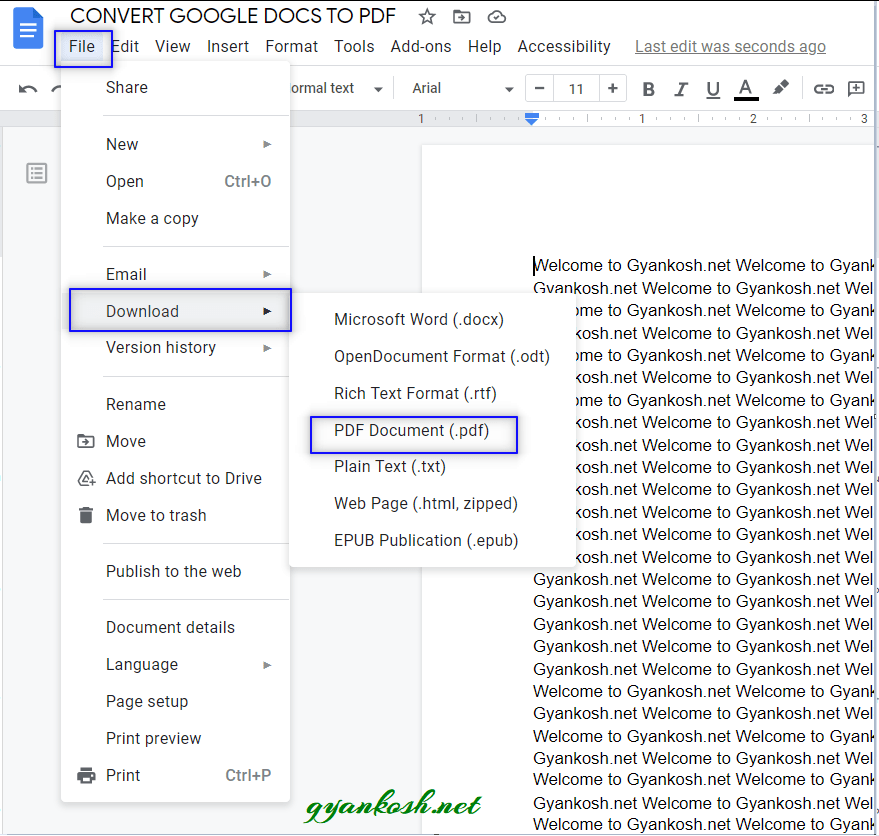Download as Microsoft Word (.docx)
This screenshot has height=836, width=879.
(x=432, y=320)
